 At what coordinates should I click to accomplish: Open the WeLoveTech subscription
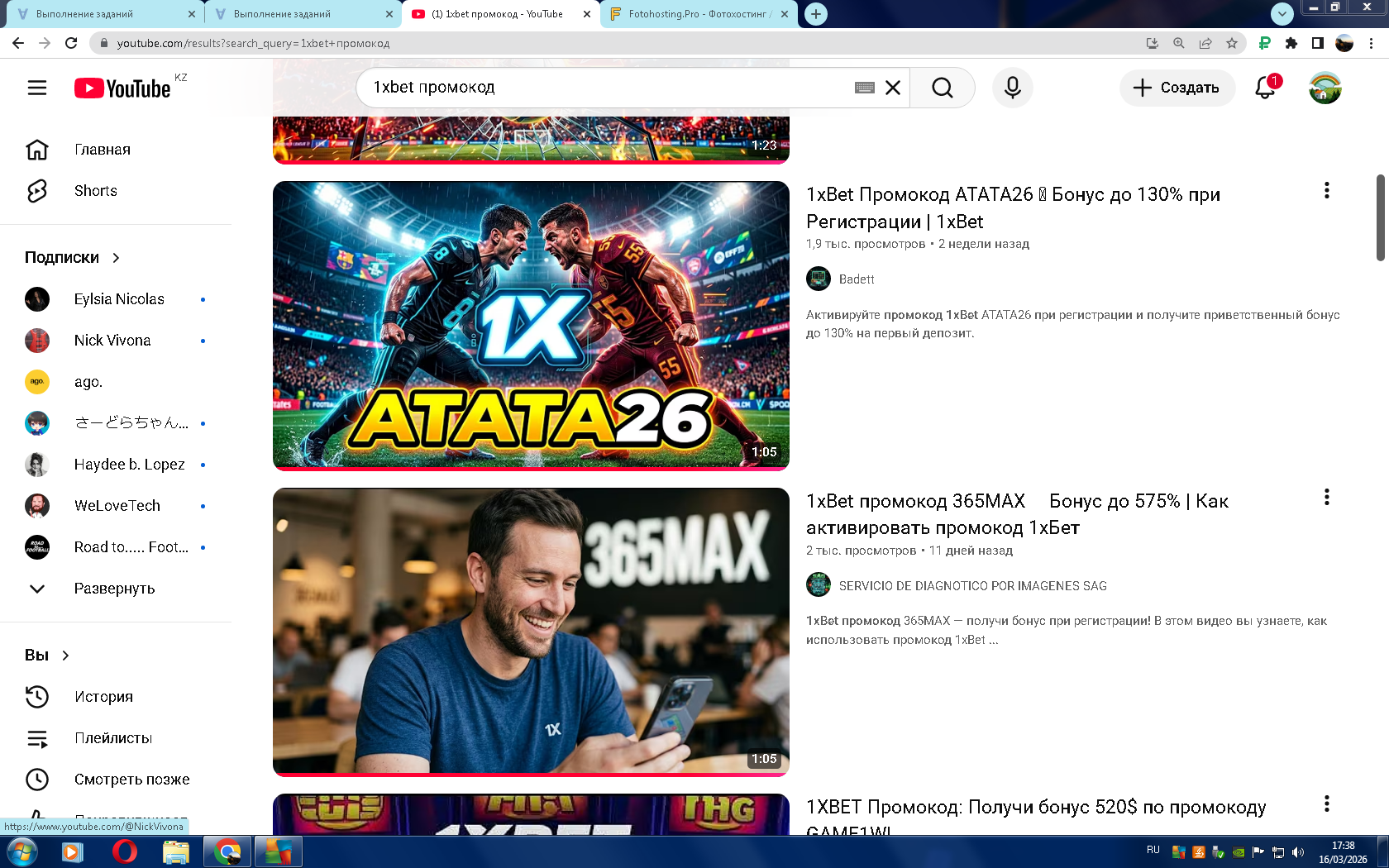(116, 506)
